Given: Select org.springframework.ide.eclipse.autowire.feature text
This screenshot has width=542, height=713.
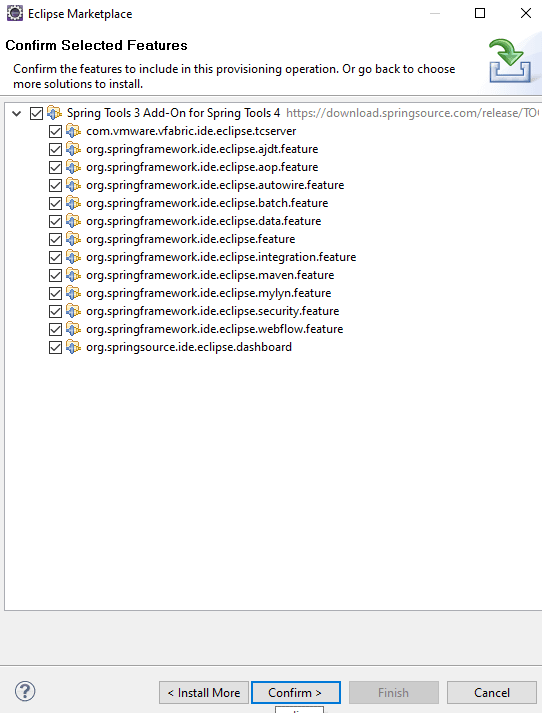Looking at the screenshot, I should click(x=215, y=185).
